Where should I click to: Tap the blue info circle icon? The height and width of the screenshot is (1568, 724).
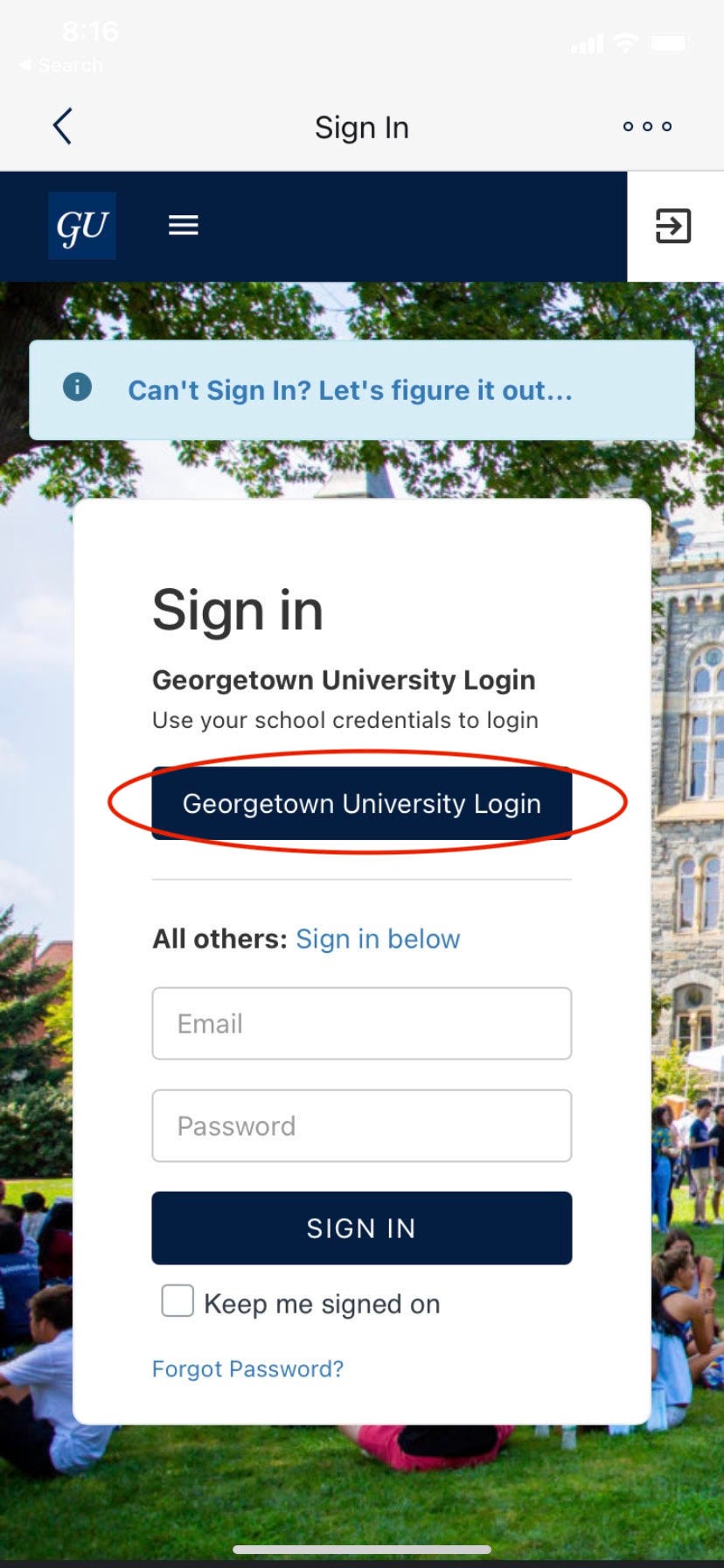77,387
